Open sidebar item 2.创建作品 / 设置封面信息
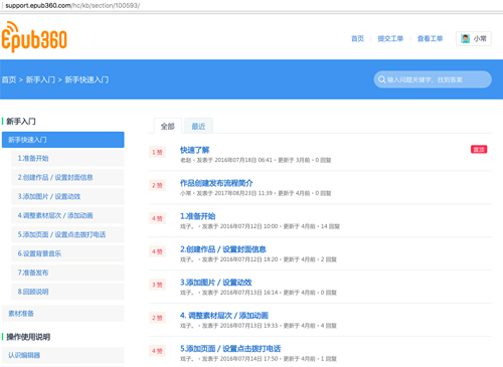Viewport: 503px width, 367px height. tap(68, 177)
